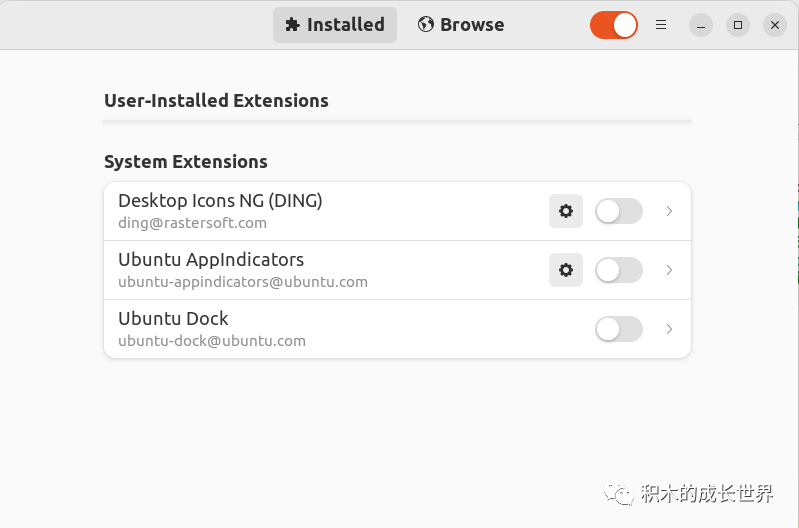799x528 pixels.
Task: Select the Ubuntu AppIndicators title text
Action: click(x=211, y=260)
